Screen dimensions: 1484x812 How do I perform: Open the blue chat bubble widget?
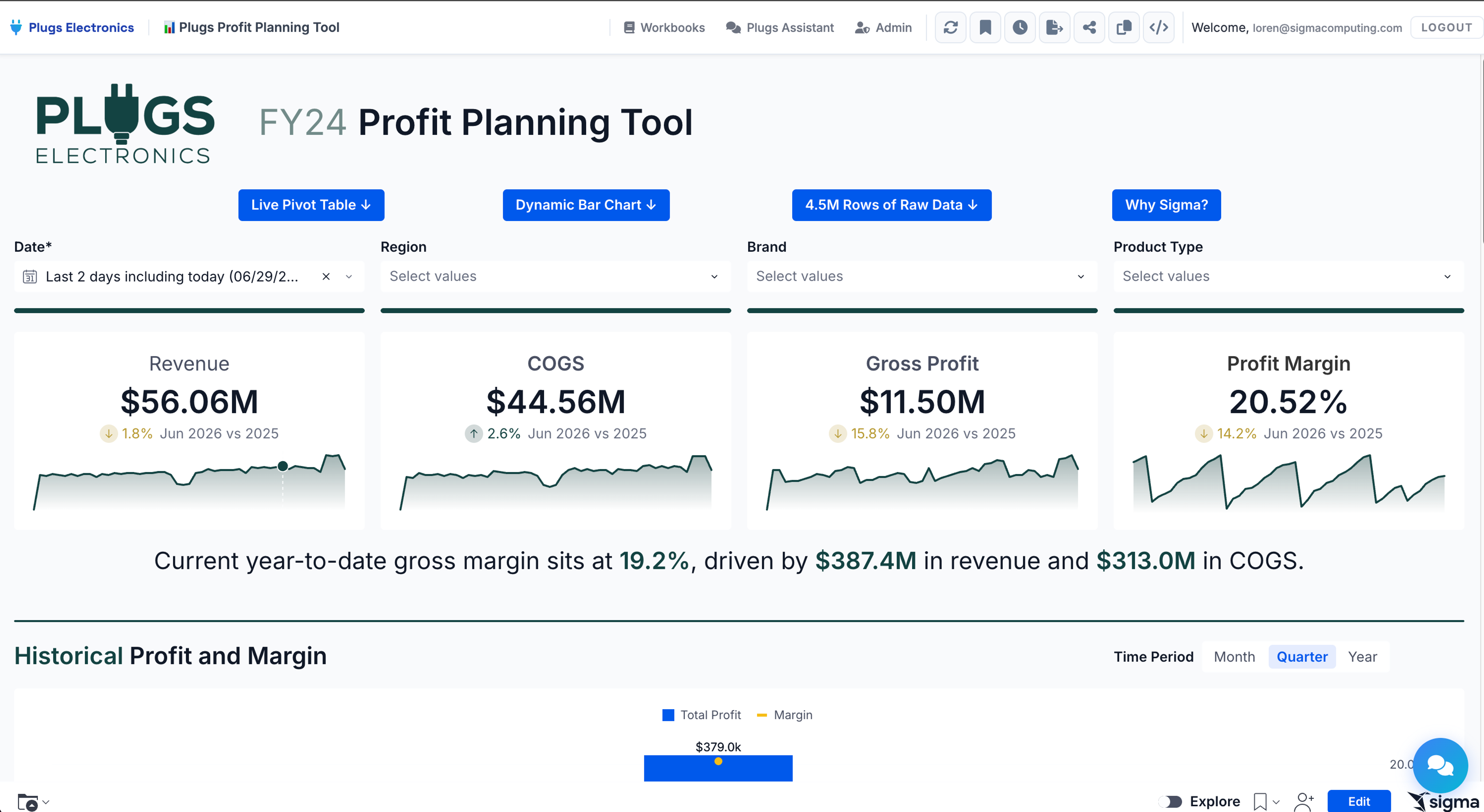pos(1440,765)
